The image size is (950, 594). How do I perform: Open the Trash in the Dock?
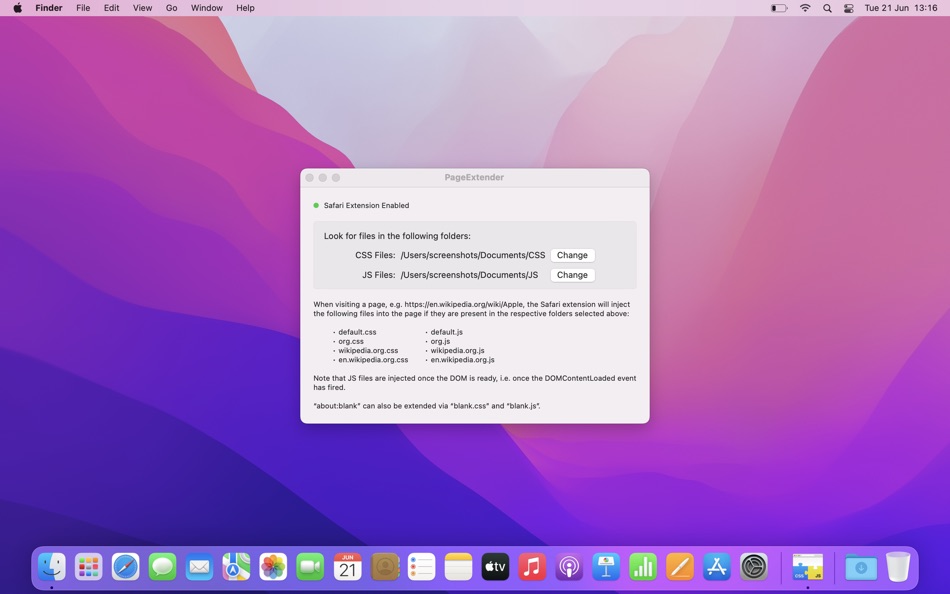[898, 567]
